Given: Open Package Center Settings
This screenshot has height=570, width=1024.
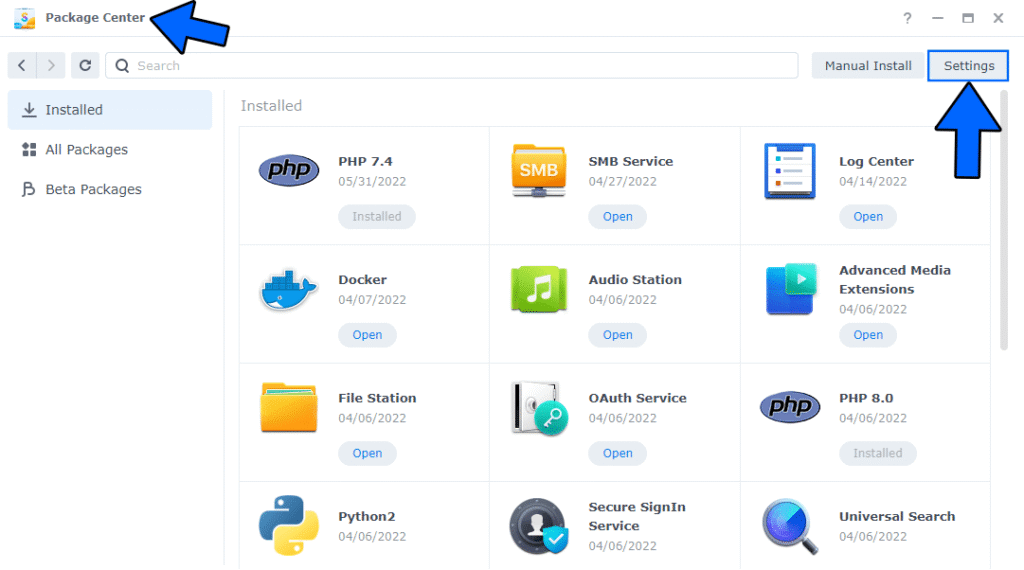Looking at the screenshot, I should coord(968,66).
